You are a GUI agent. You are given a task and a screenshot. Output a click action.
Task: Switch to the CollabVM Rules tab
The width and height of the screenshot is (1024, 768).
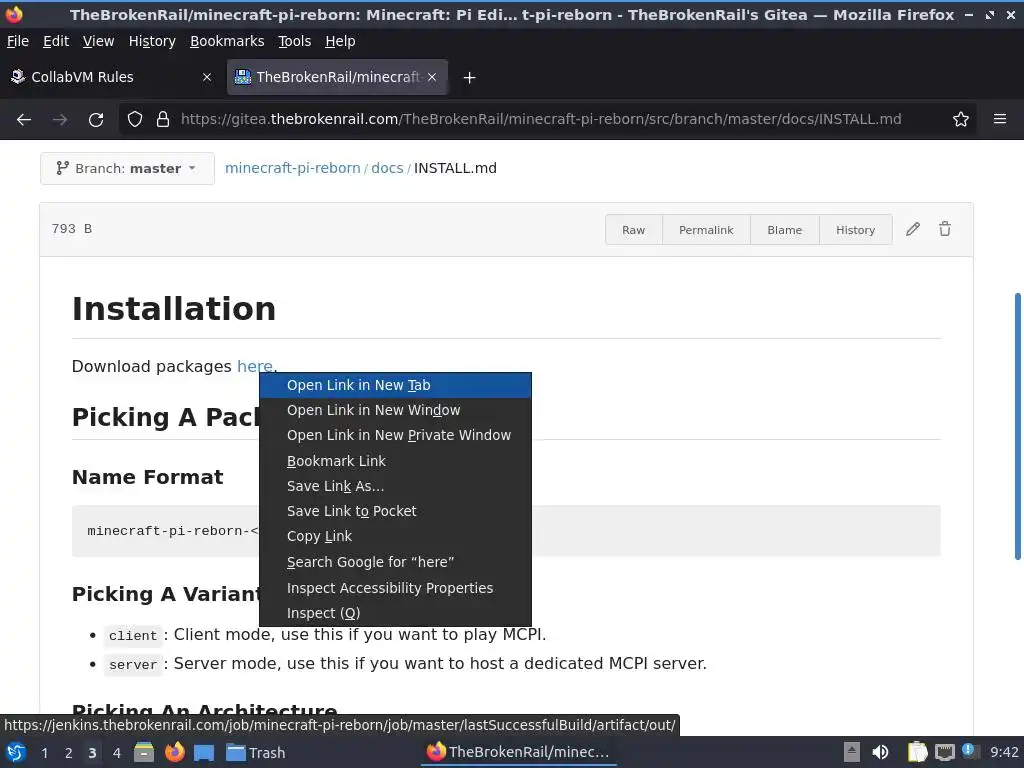coord(111,77)
